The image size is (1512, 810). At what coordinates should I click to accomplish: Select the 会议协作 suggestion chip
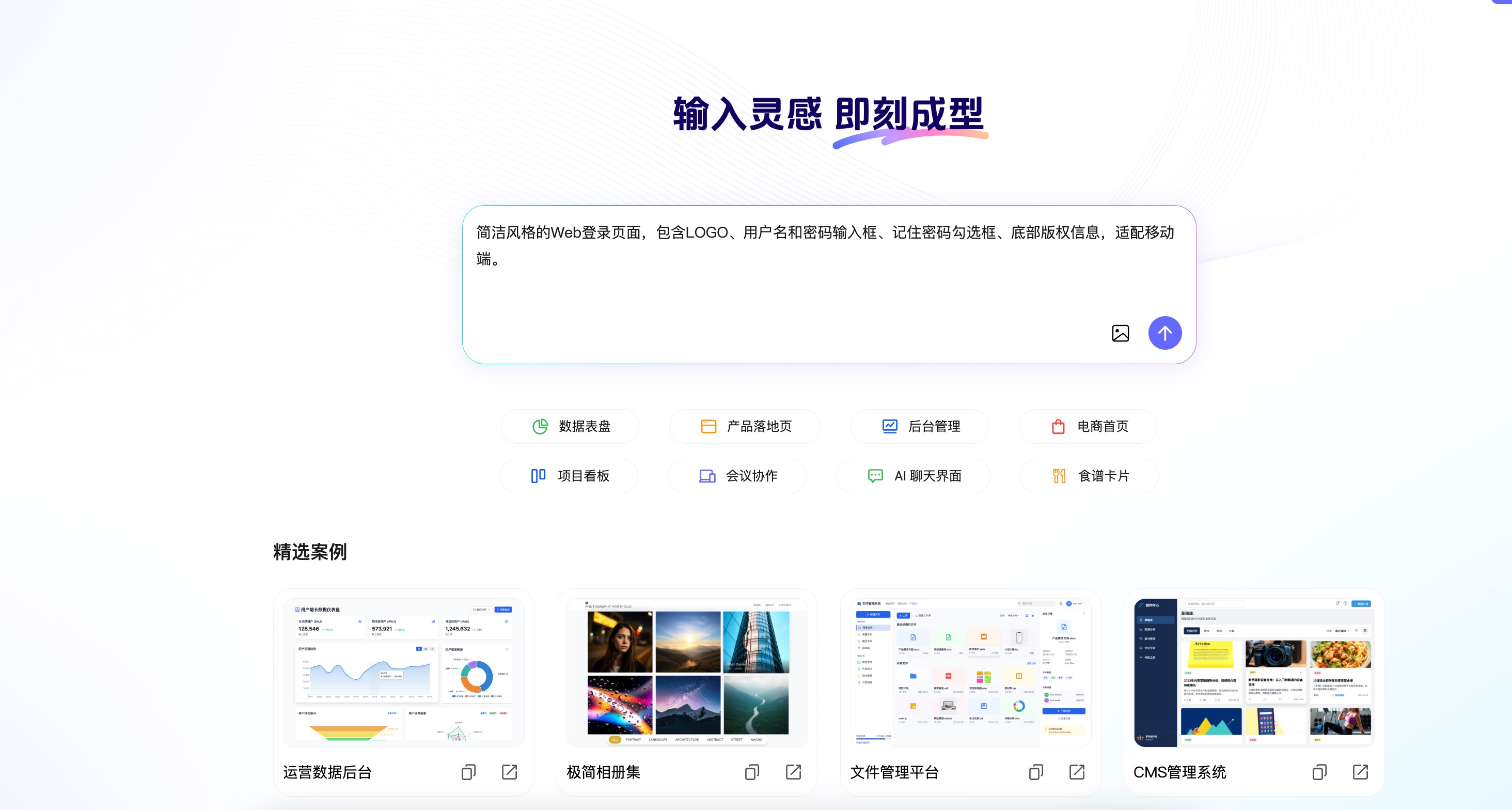(x=736, y=476)
